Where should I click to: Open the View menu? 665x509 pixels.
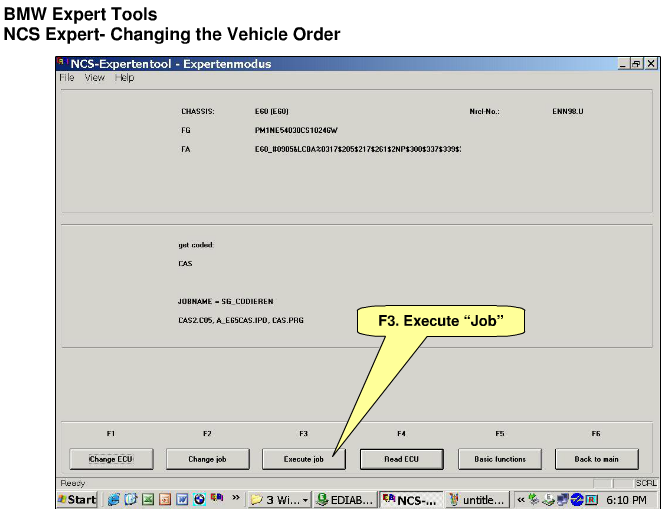click(94, 78)
